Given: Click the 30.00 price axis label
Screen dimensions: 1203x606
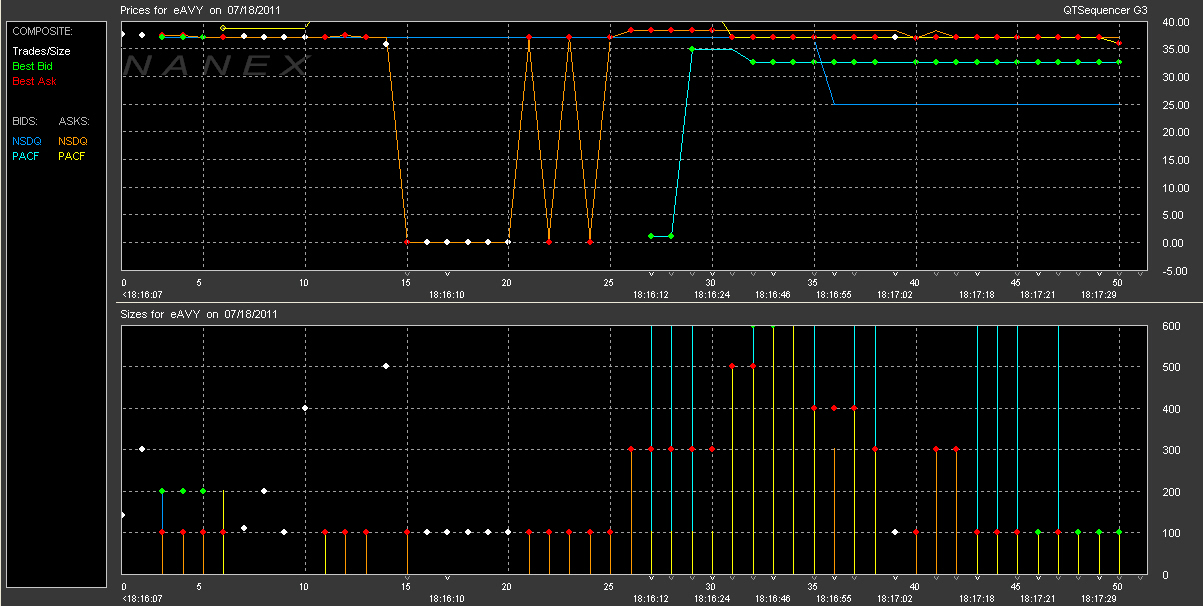Looking at the screenshot, I should (1174, 77).
